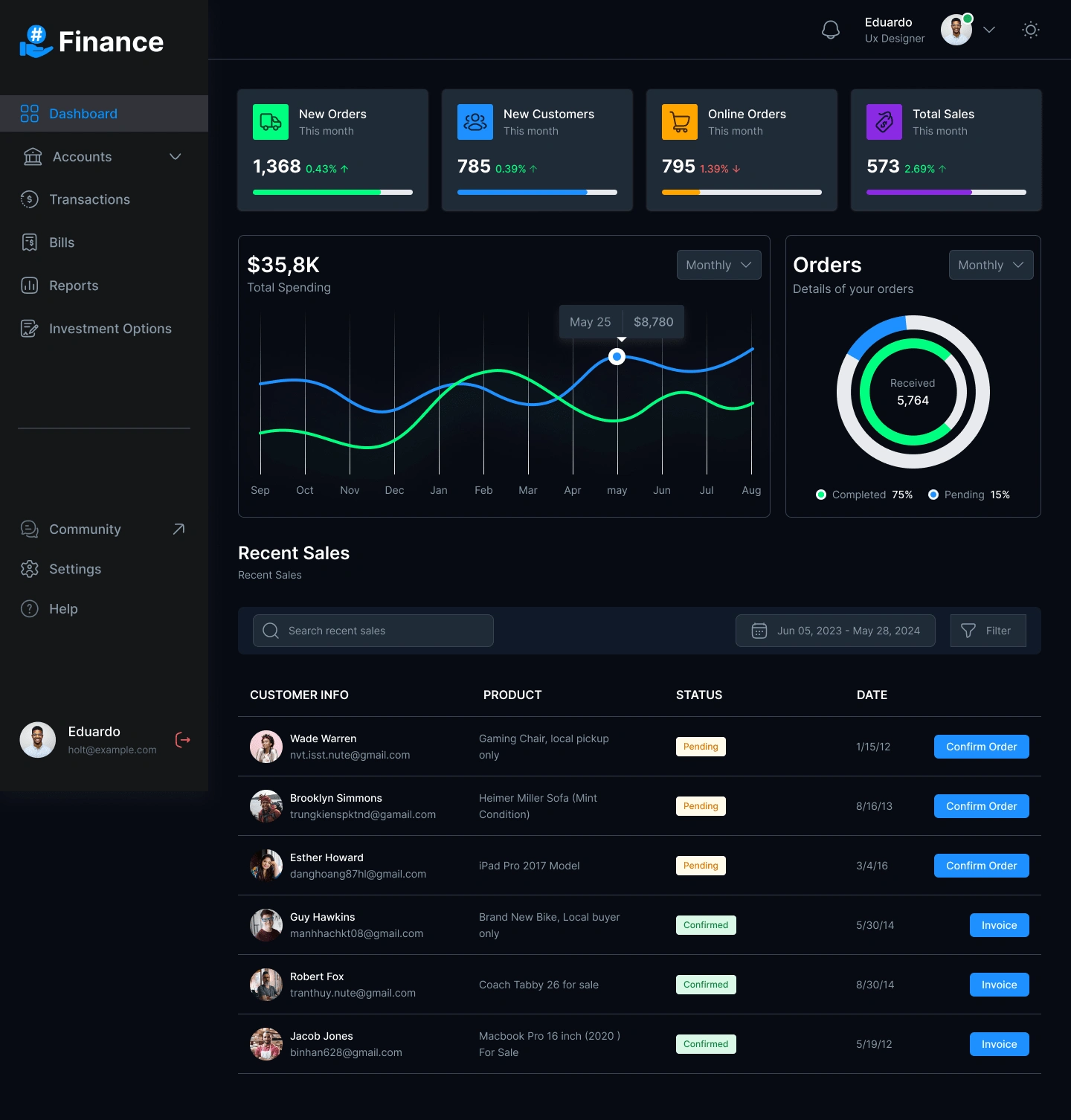Open the Dashboard menu item
Viewport: 1071px width, 1120px height.
click(104, 114)
